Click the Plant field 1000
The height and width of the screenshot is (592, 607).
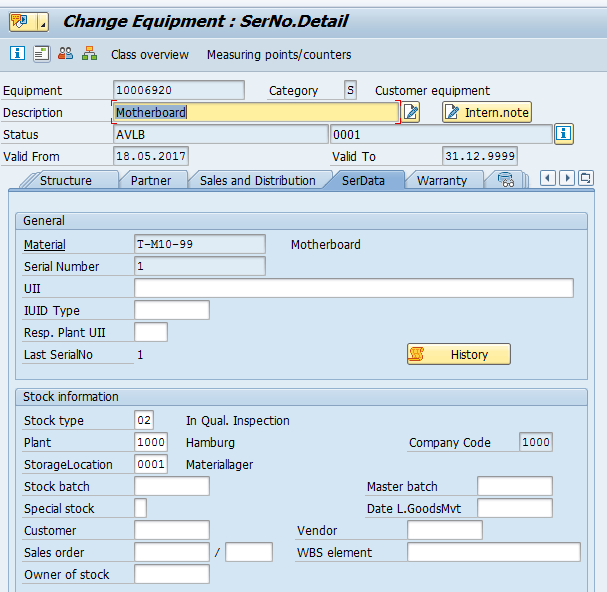point(151,442)
